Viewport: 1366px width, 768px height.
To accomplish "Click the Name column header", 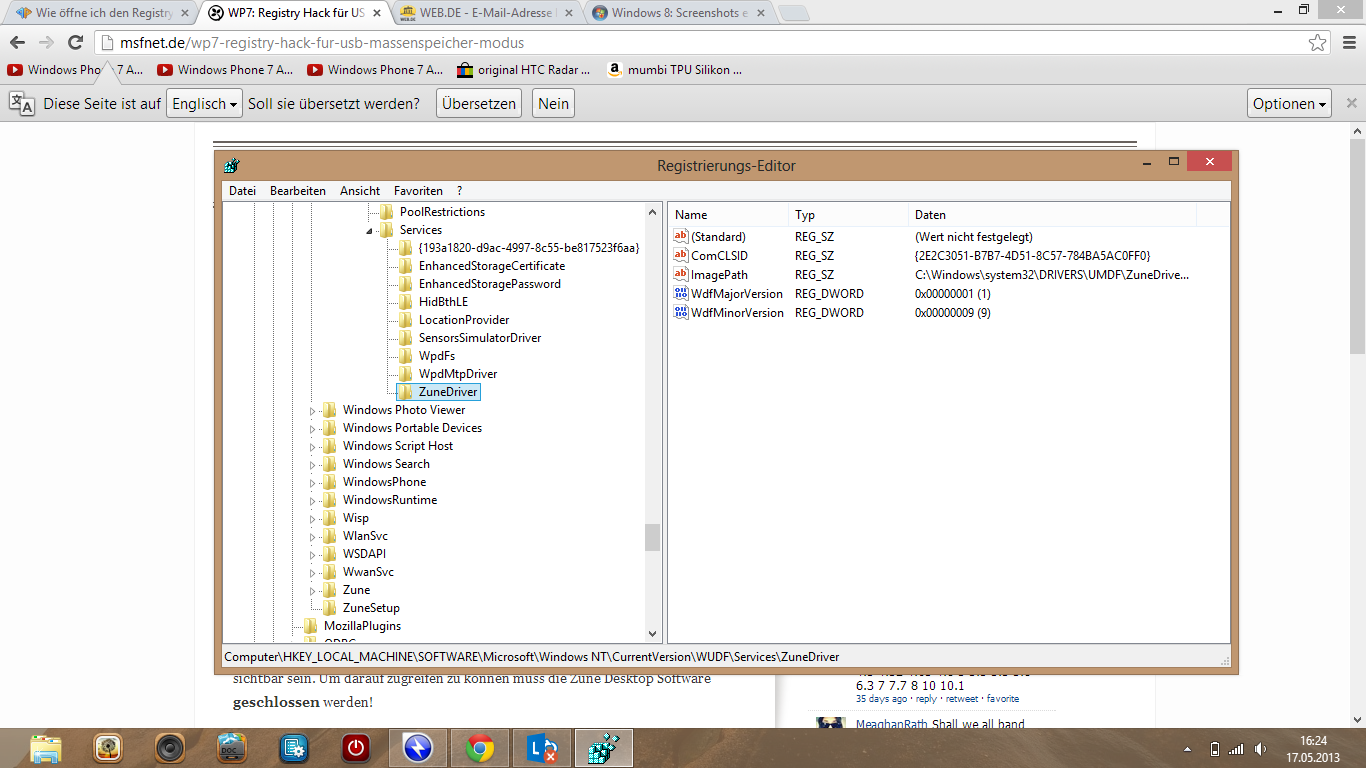I will coord(729,215).
